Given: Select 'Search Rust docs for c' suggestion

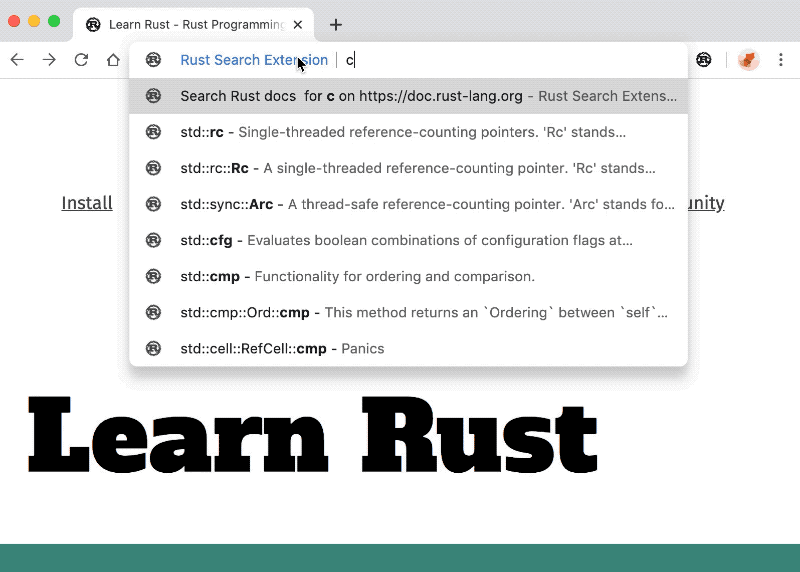Looking at the screenshot, I should [408, 96].
